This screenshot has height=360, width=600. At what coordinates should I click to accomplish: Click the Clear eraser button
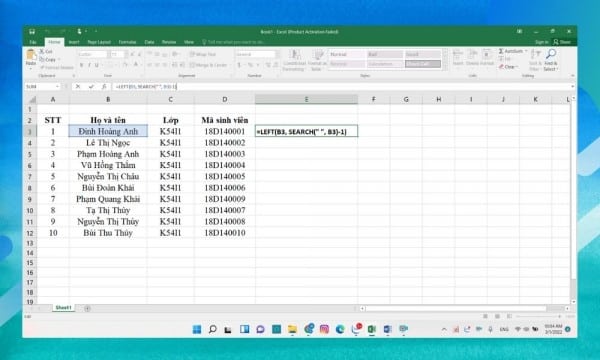[508, 67]
